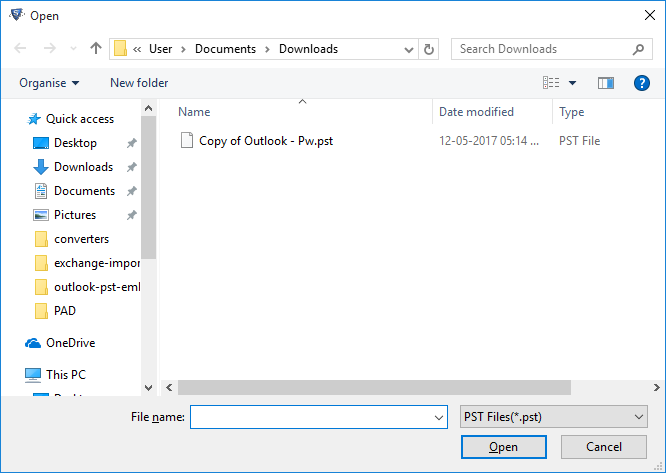Click the pin icon next to Downloads
Image resolution: width=667 pixels, height=474 pixels.
(131, 167)
